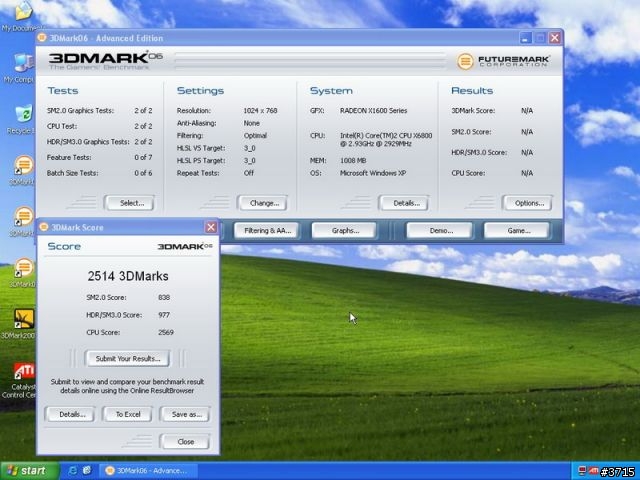Click Change... in the Settings section
Viewport: 640px width, 480px height.
click(x=263, y=203)
